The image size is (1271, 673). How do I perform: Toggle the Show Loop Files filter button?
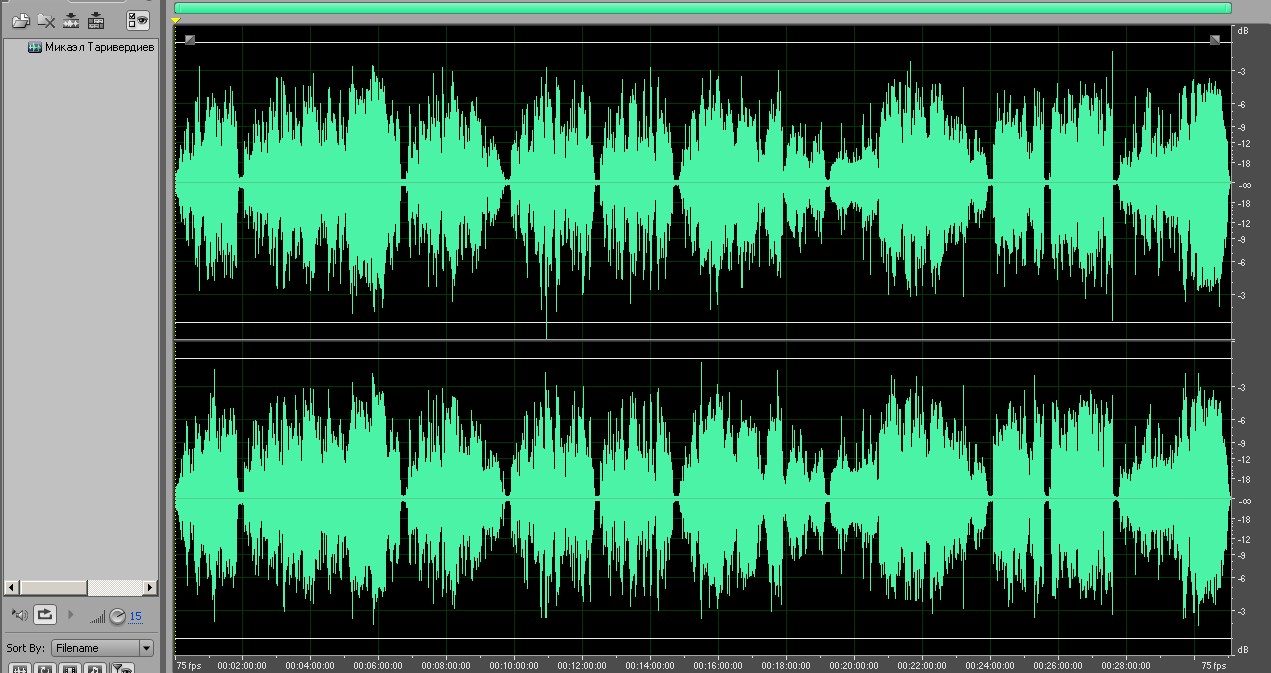45,668
